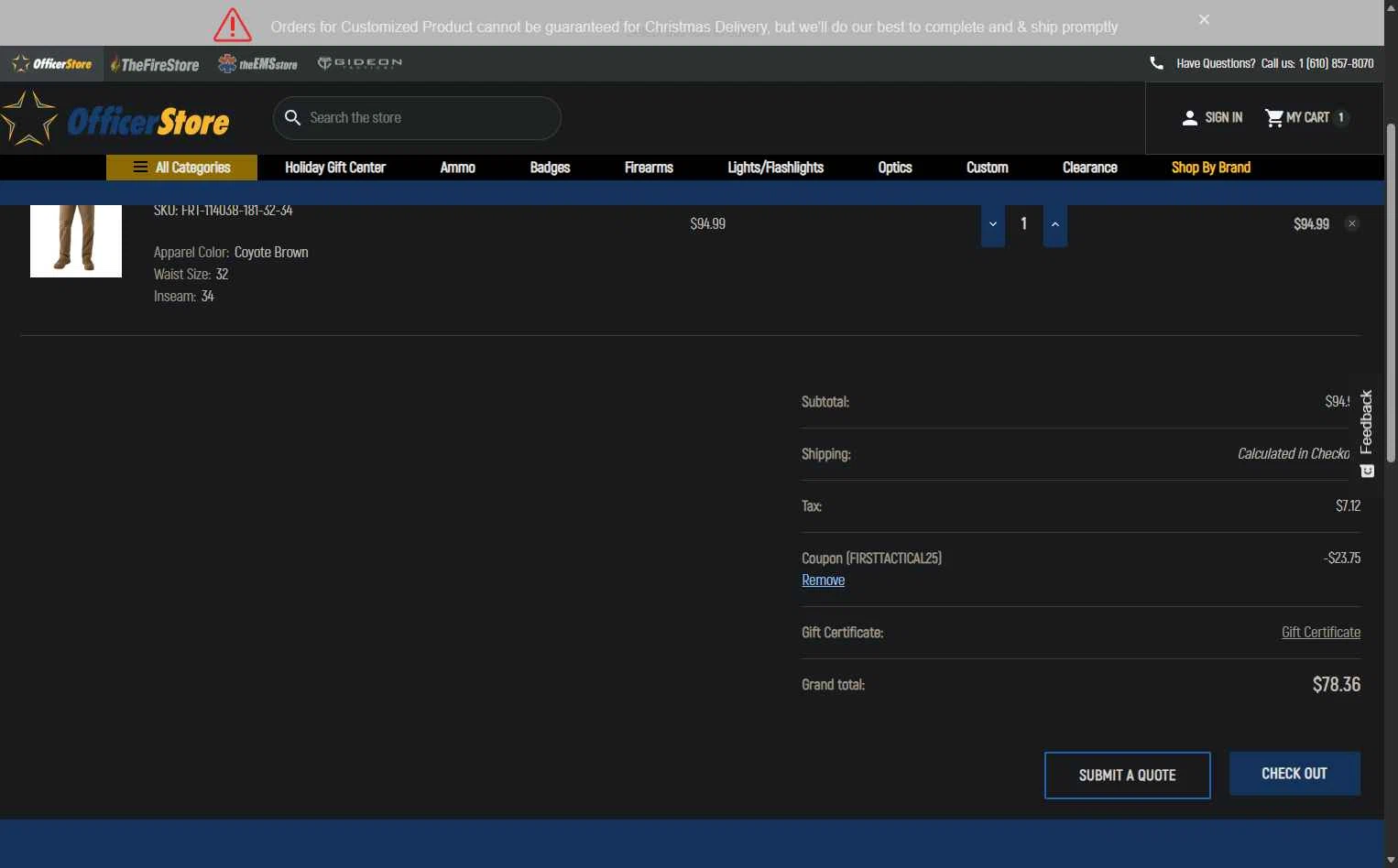1398x868 pixels.
Task: Open the Holiday Gift Center menu
Action: click(335, 168)
